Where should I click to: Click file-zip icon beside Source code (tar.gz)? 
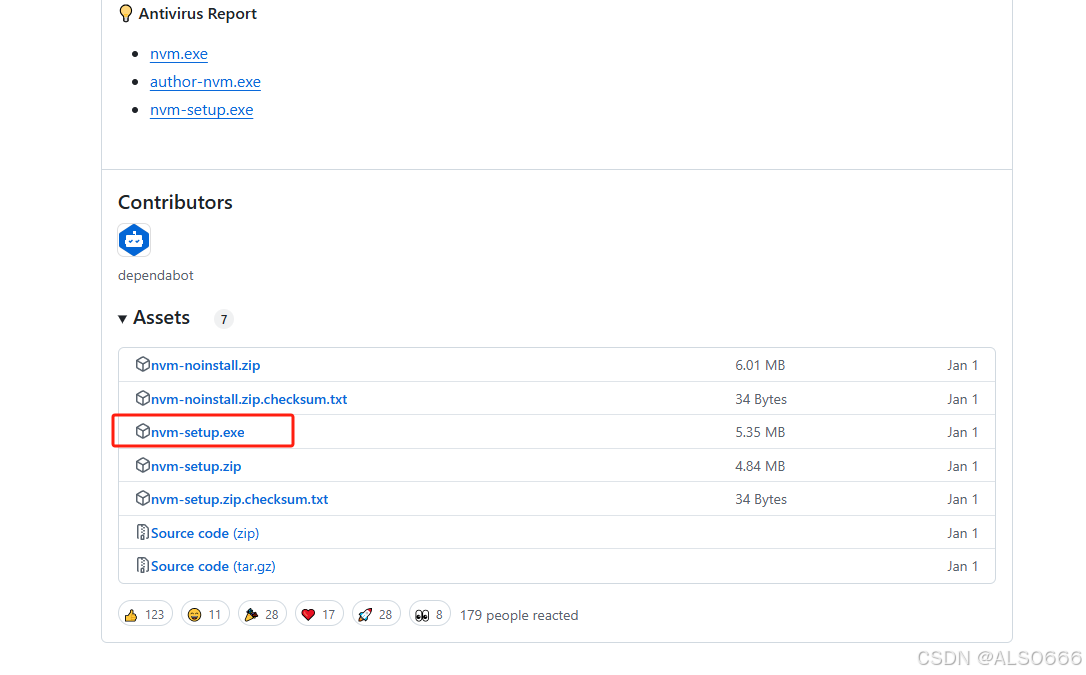[143, 566]
